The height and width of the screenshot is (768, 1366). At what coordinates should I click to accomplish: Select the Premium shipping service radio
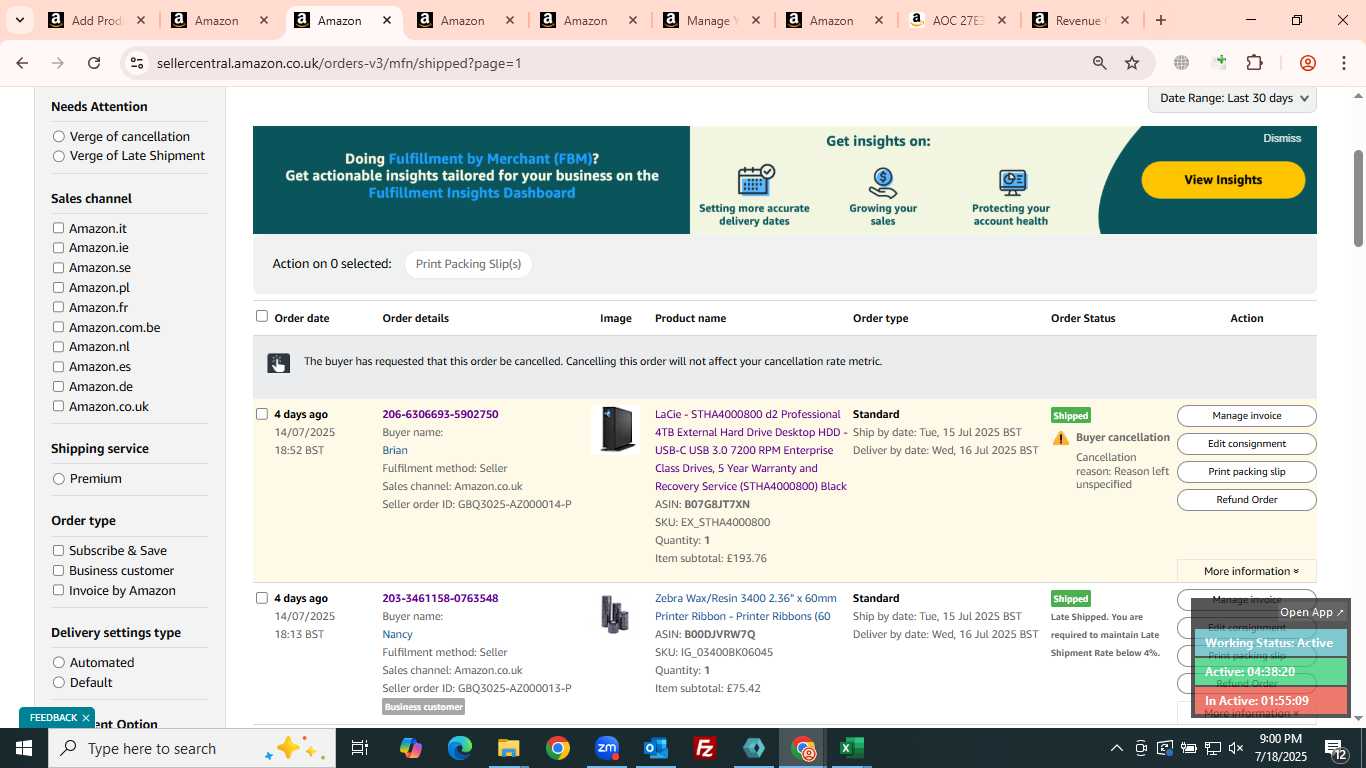pos(59,479)
